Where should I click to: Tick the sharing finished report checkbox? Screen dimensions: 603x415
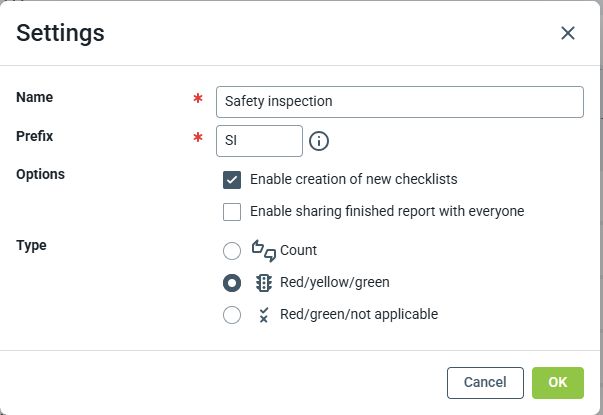point(232,211)
